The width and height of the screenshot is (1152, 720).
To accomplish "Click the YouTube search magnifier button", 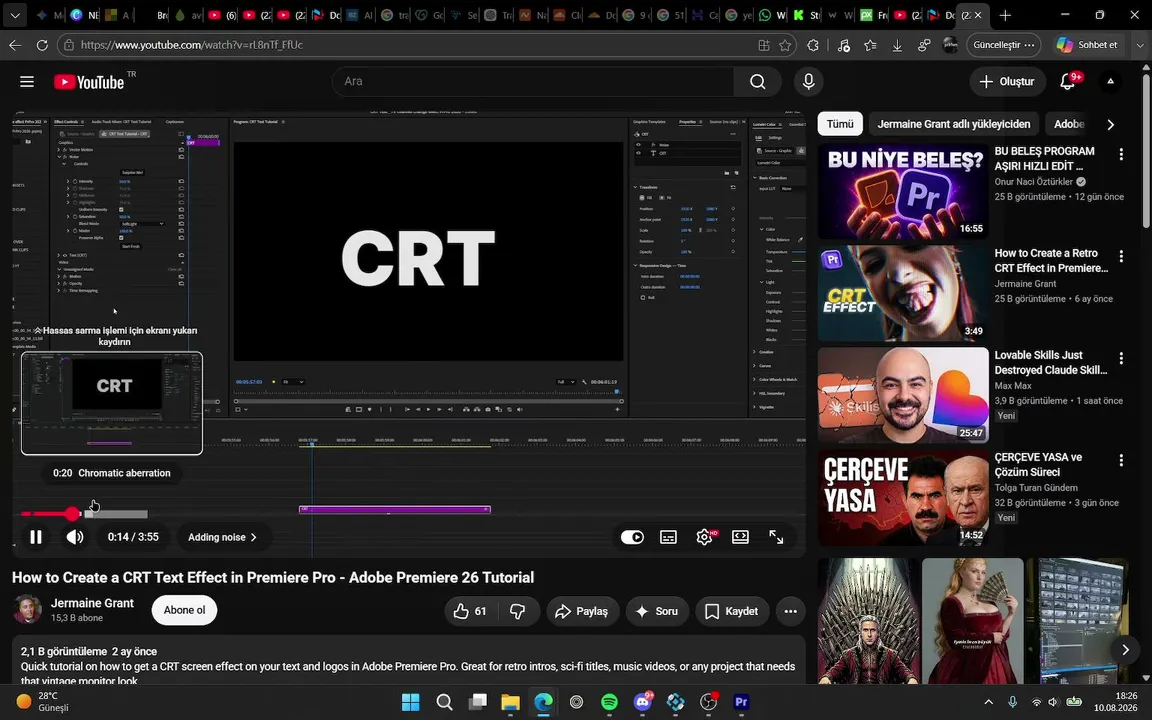I will (757, 82).
